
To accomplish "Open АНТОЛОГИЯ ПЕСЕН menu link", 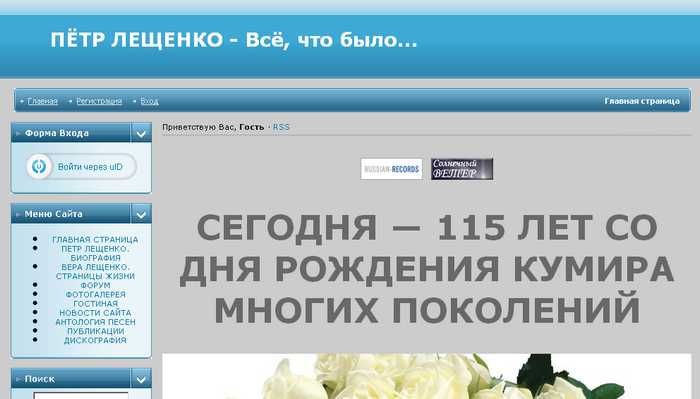I will [x=95, y=322].
